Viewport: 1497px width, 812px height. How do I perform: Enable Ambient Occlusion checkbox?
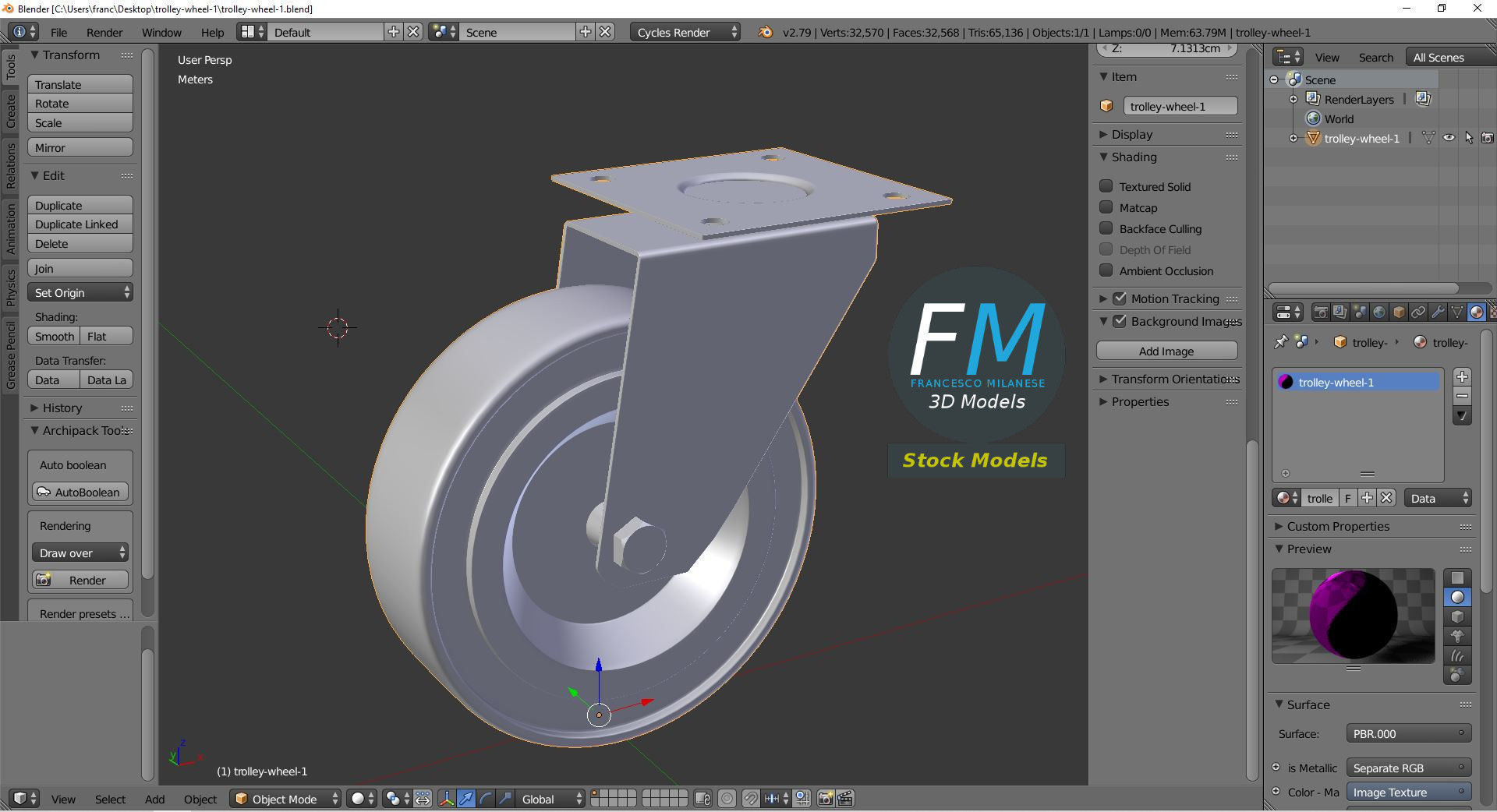click(x=1106, y=270)
